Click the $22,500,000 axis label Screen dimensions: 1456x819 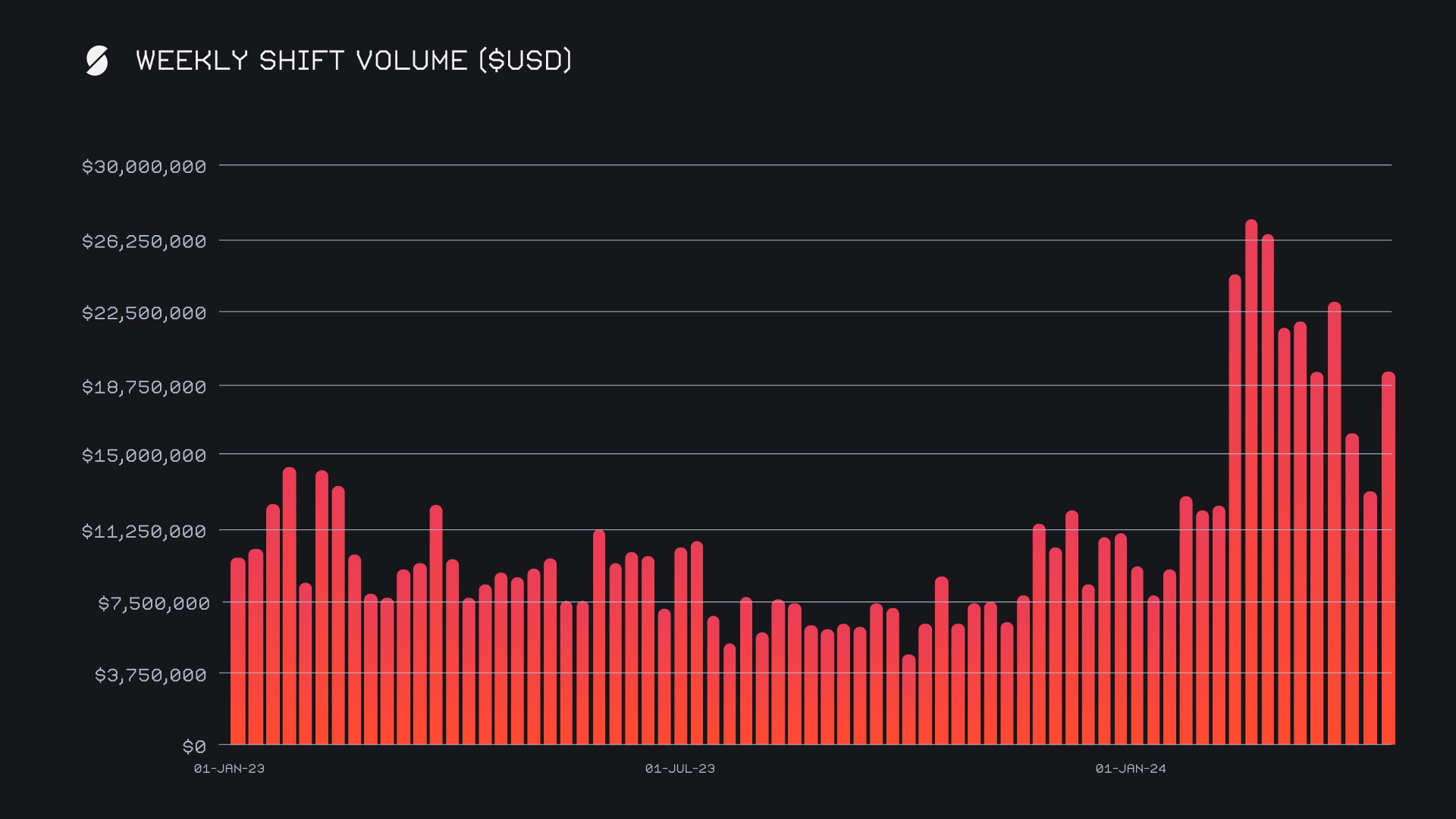click(x=144, y=313)
